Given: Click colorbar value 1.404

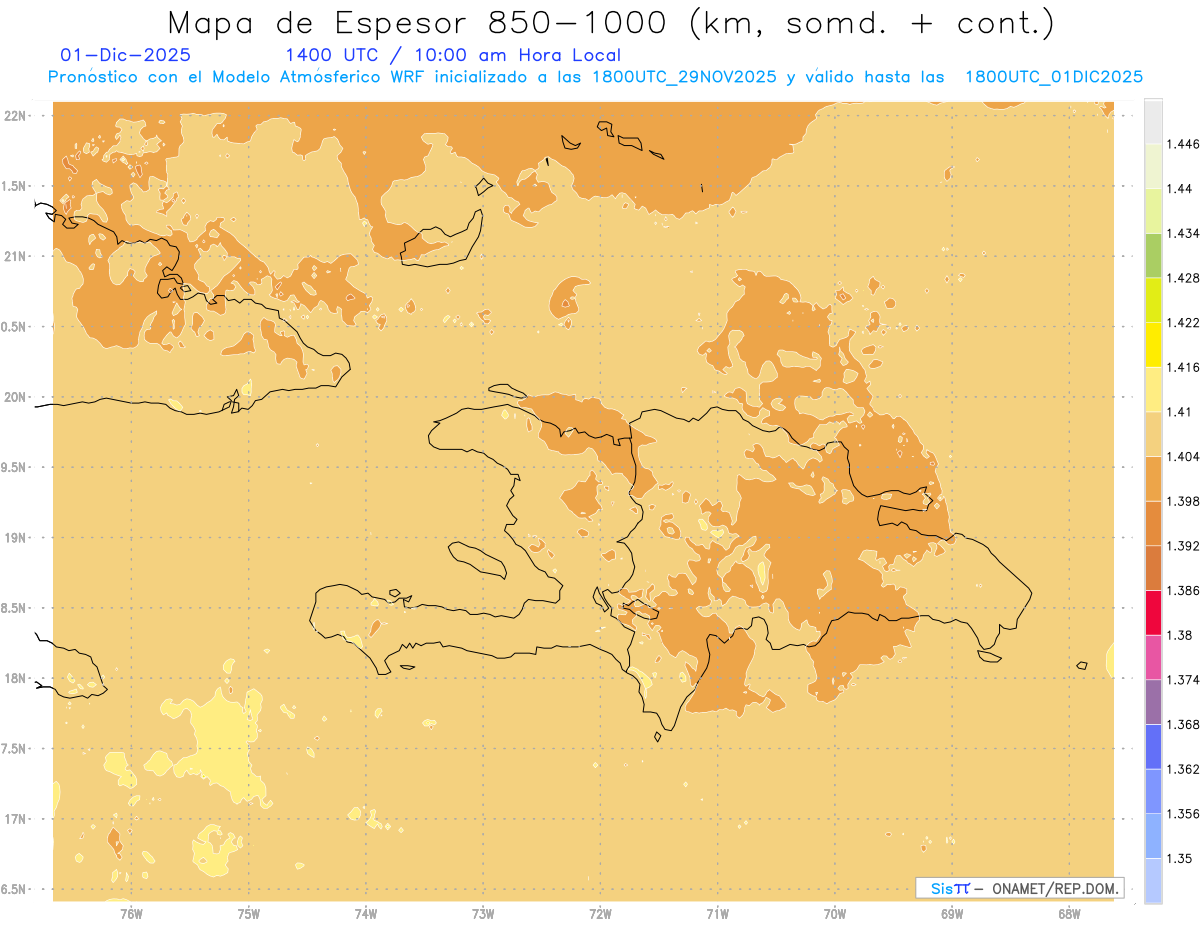Looking at the screenshot, I should 1183,456.
